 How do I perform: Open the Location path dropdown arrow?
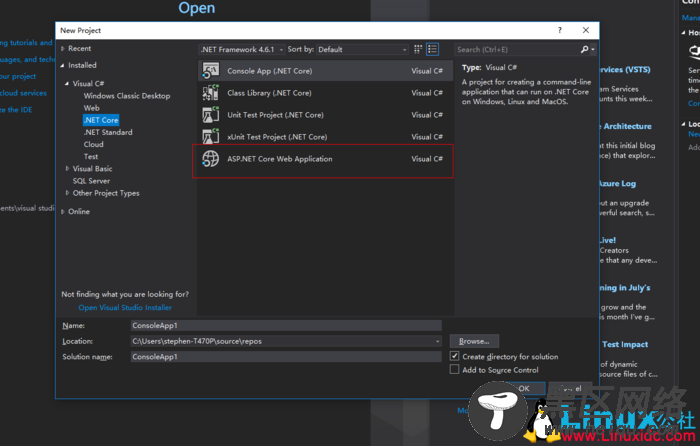[x=438, y=341]
